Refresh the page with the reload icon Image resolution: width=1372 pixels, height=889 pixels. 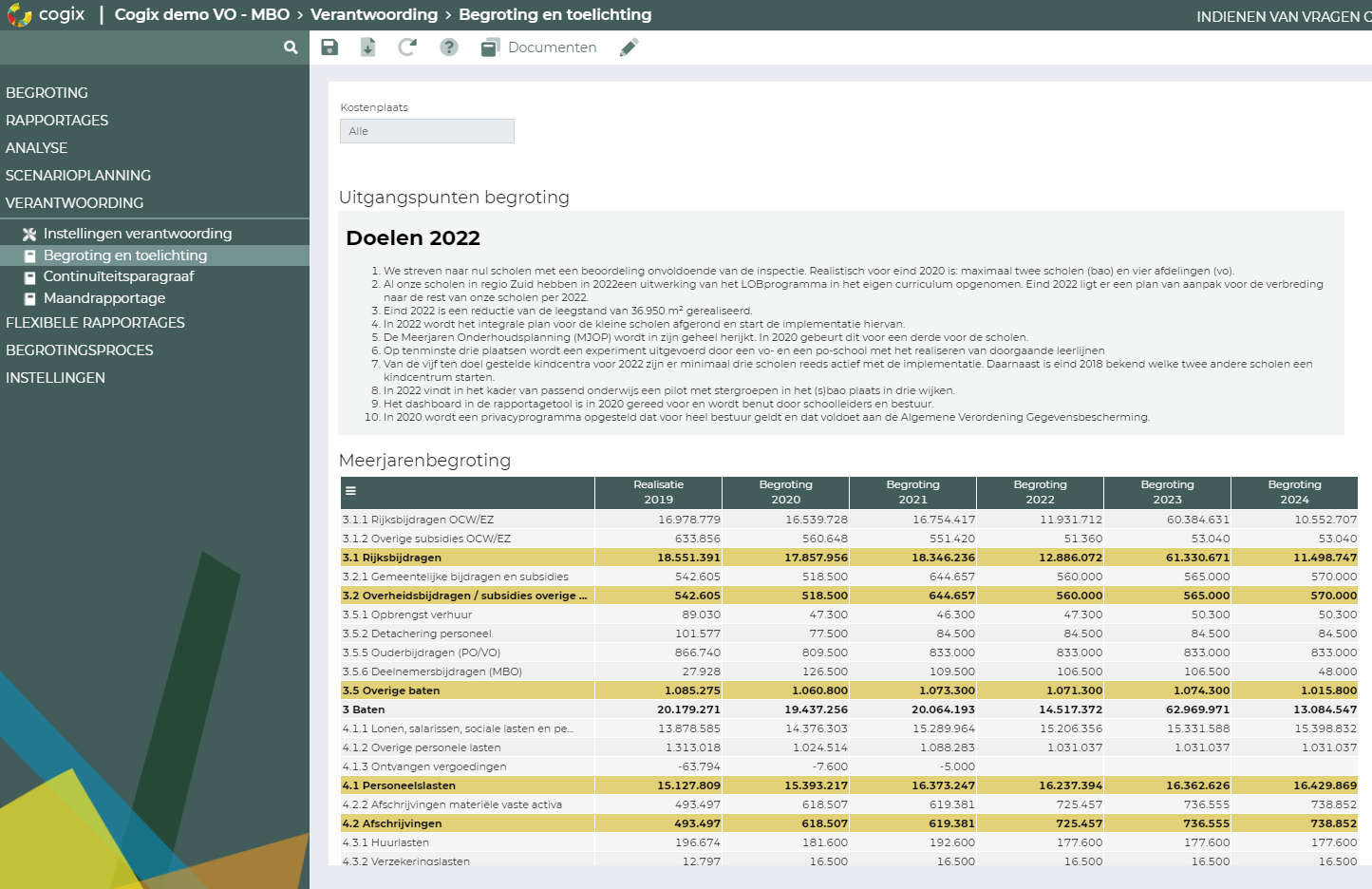407,47
